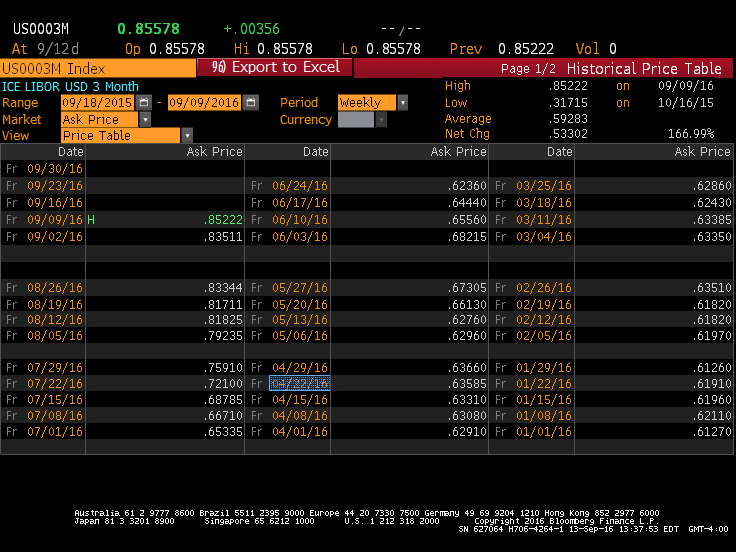The width and height of the screenshot is (736, 552).
Task: Click ask price .62960
Action: coord(467,336)
